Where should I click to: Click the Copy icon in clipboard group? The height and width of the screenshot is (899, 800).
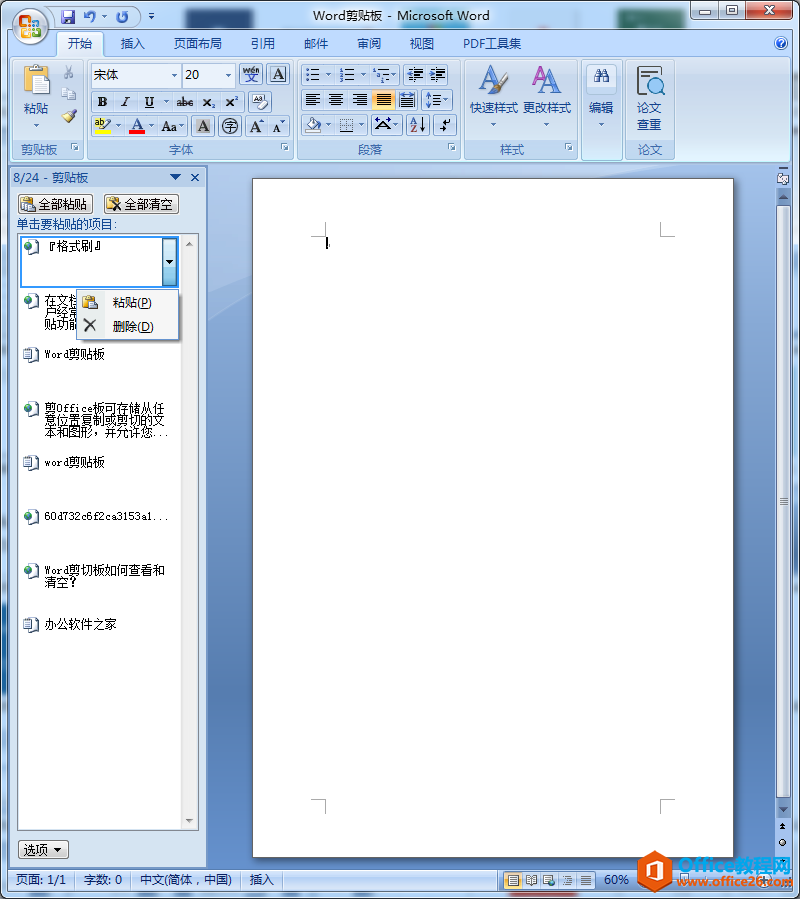[x=69, y=93]
